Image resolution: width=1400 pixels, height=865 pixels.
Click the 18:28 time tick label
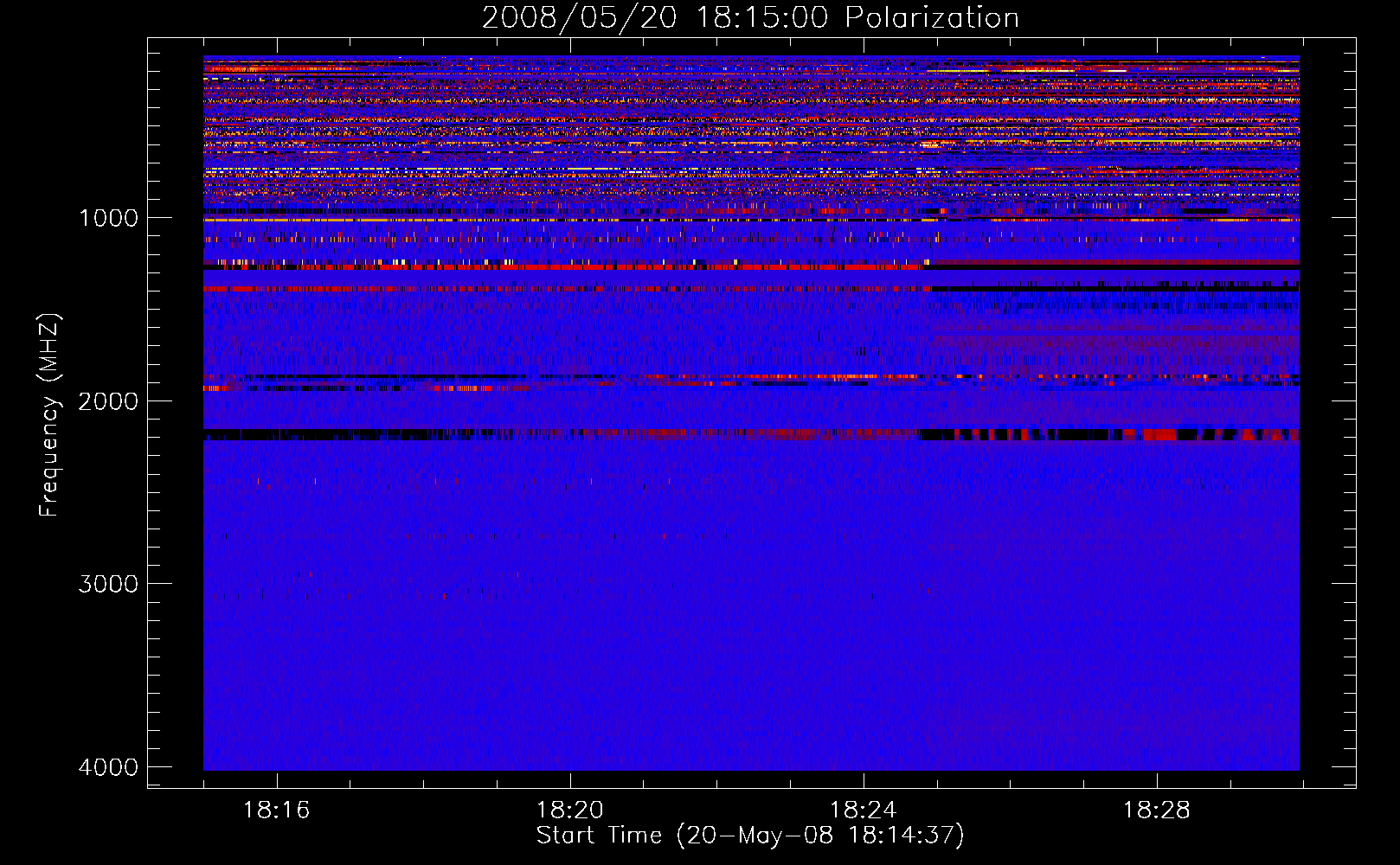tap(1157, 811)
